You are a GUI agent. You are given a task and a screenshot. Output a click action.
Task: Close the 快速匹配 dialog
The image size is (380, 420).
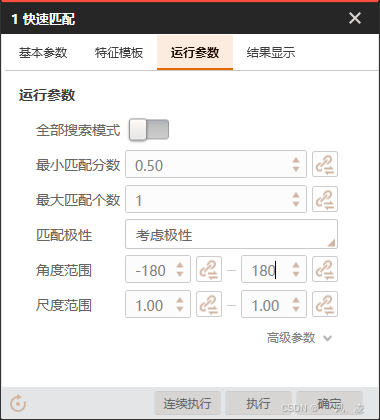(x=355, y=18)
